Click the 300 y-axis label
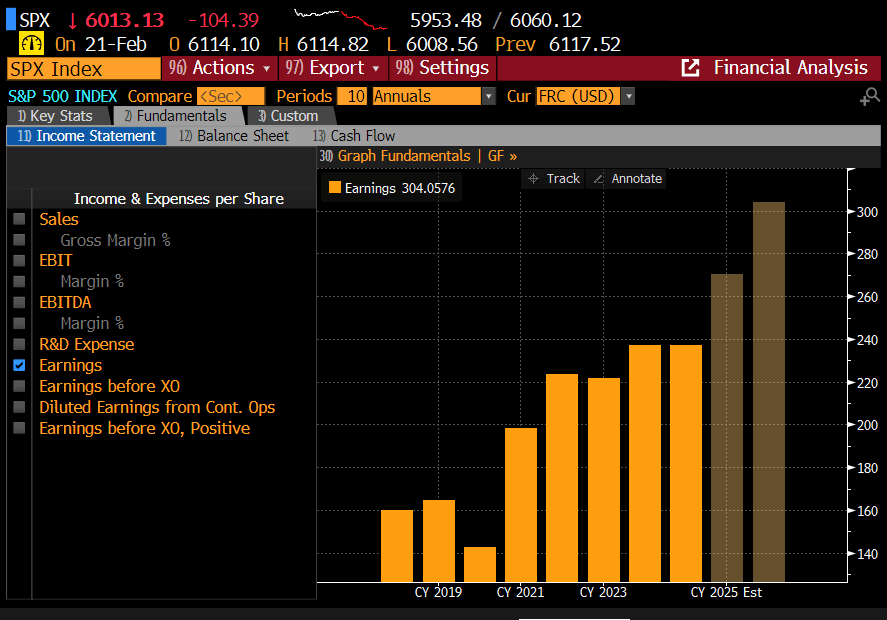 point(867,212)
